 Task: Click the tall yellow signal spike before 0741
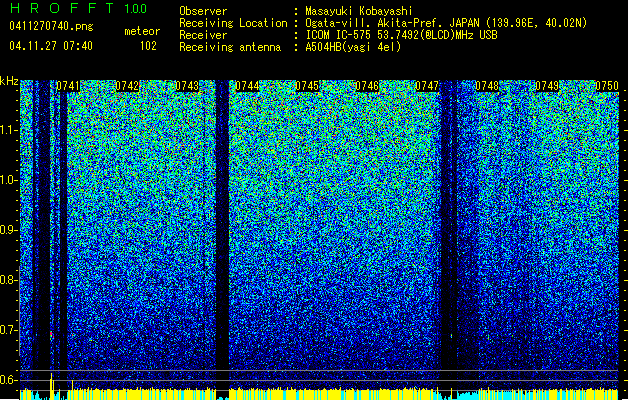tap(51, 386)
